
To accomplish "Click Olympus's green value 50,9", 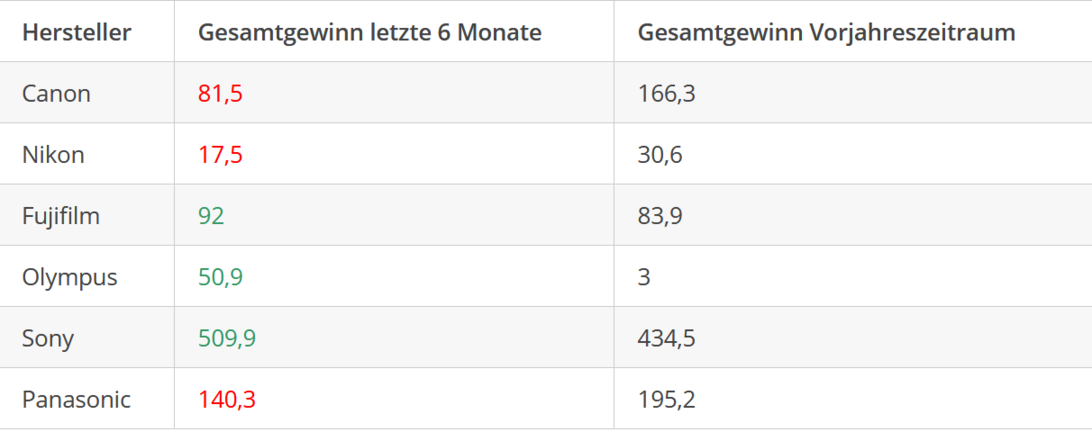I will click(220, 277).
